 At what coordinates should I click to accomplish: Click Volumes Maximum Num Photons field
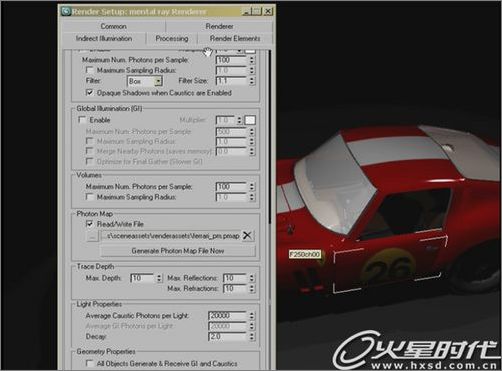[231, 187]
